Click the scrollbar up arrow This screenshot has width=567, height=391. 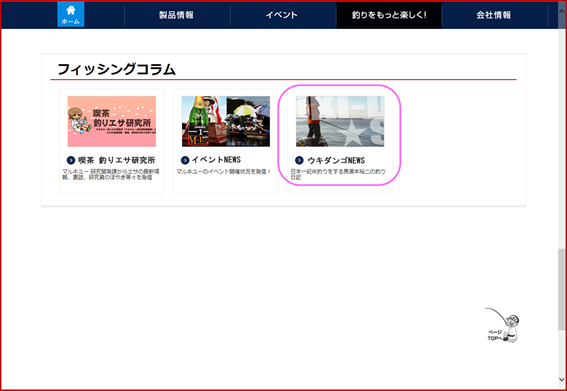(x=562, y=11)
